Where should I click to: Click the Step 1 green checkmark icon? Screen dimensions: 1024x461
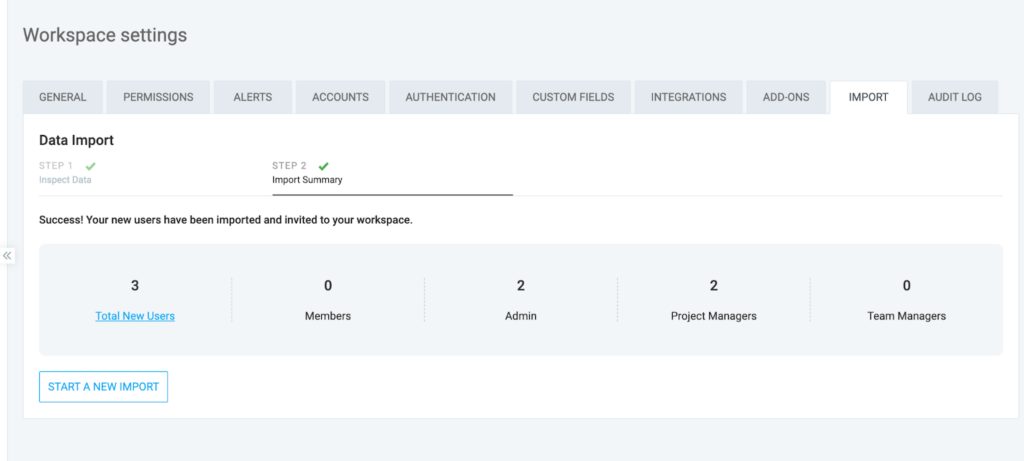(x=91, y=166)
